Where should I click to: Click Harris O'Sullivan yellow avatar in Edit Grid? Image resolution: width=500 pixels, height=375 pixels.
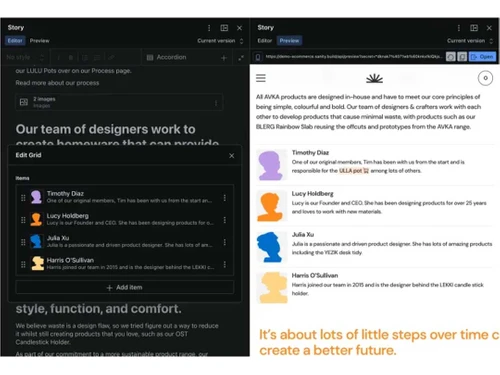coord(37,263)
